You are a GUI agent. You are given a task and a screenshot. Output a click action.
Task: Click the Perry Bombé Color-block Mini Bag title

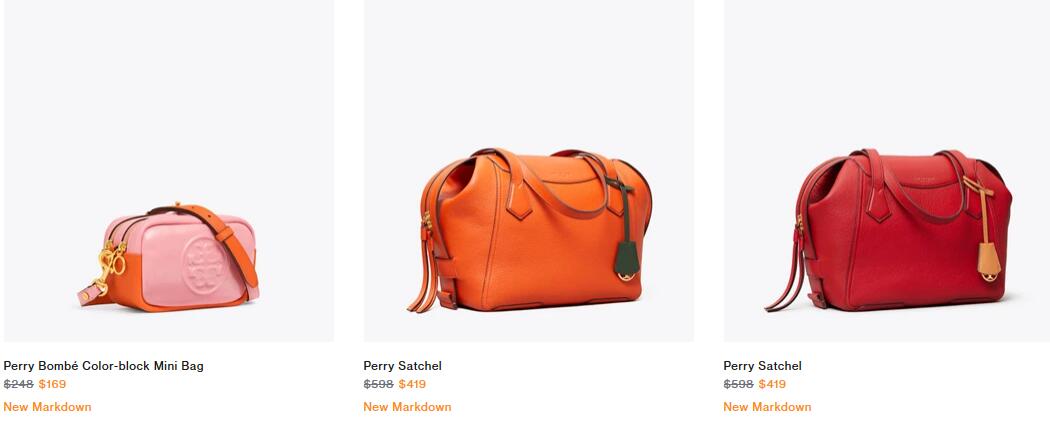click(103, 366)
